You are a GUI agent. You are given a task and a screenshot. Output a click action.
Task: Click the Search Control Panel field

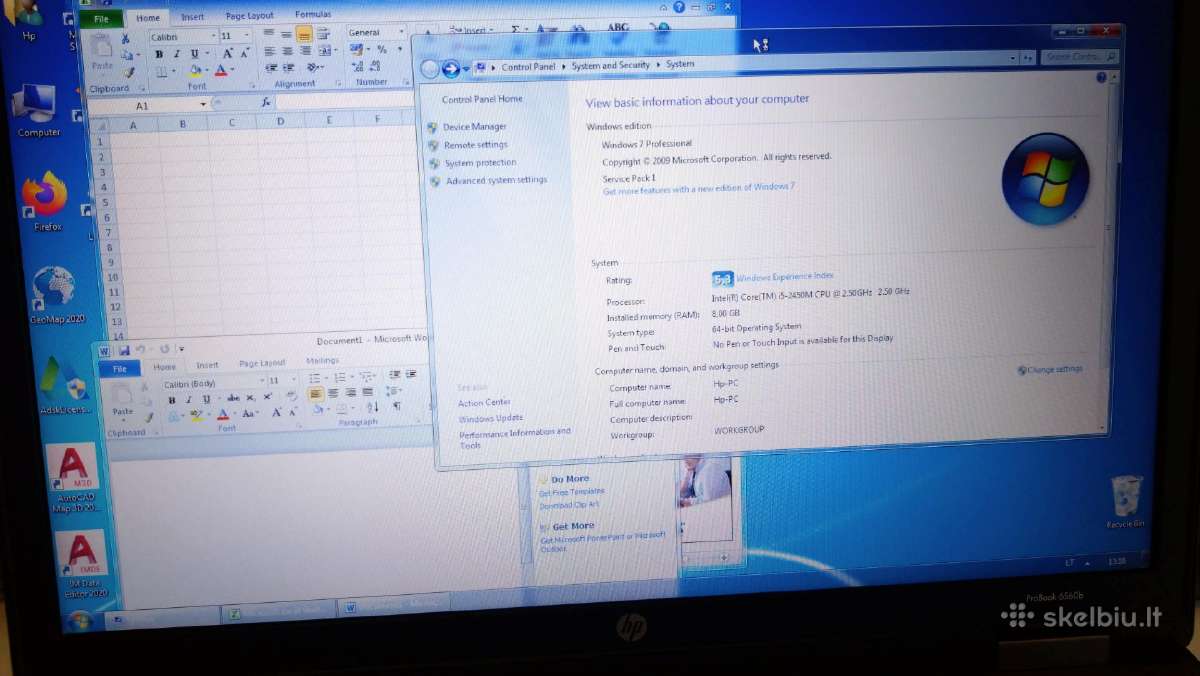(x=1080, y=57)
